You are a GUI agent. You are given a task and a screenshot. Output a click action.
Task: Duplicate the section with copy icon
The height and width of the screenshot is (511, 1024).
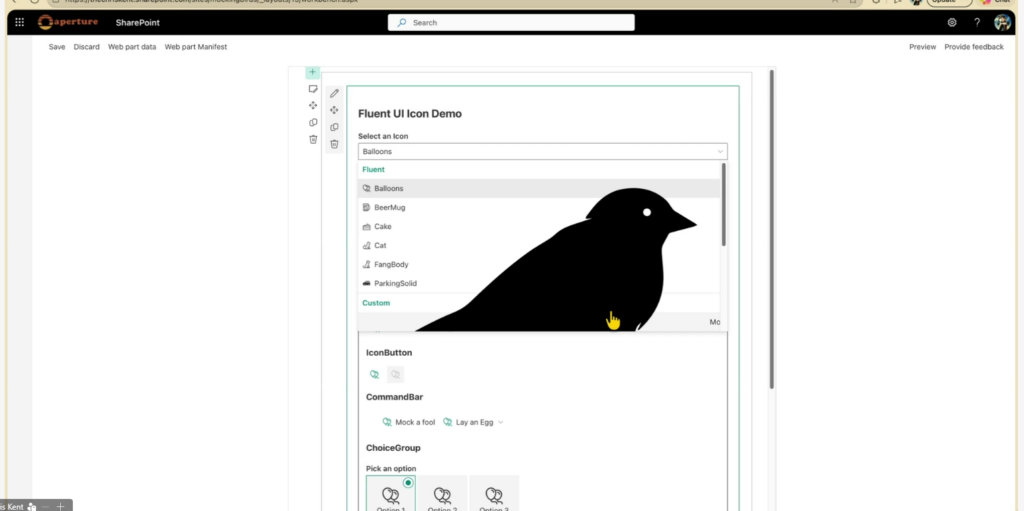point(313,122)
